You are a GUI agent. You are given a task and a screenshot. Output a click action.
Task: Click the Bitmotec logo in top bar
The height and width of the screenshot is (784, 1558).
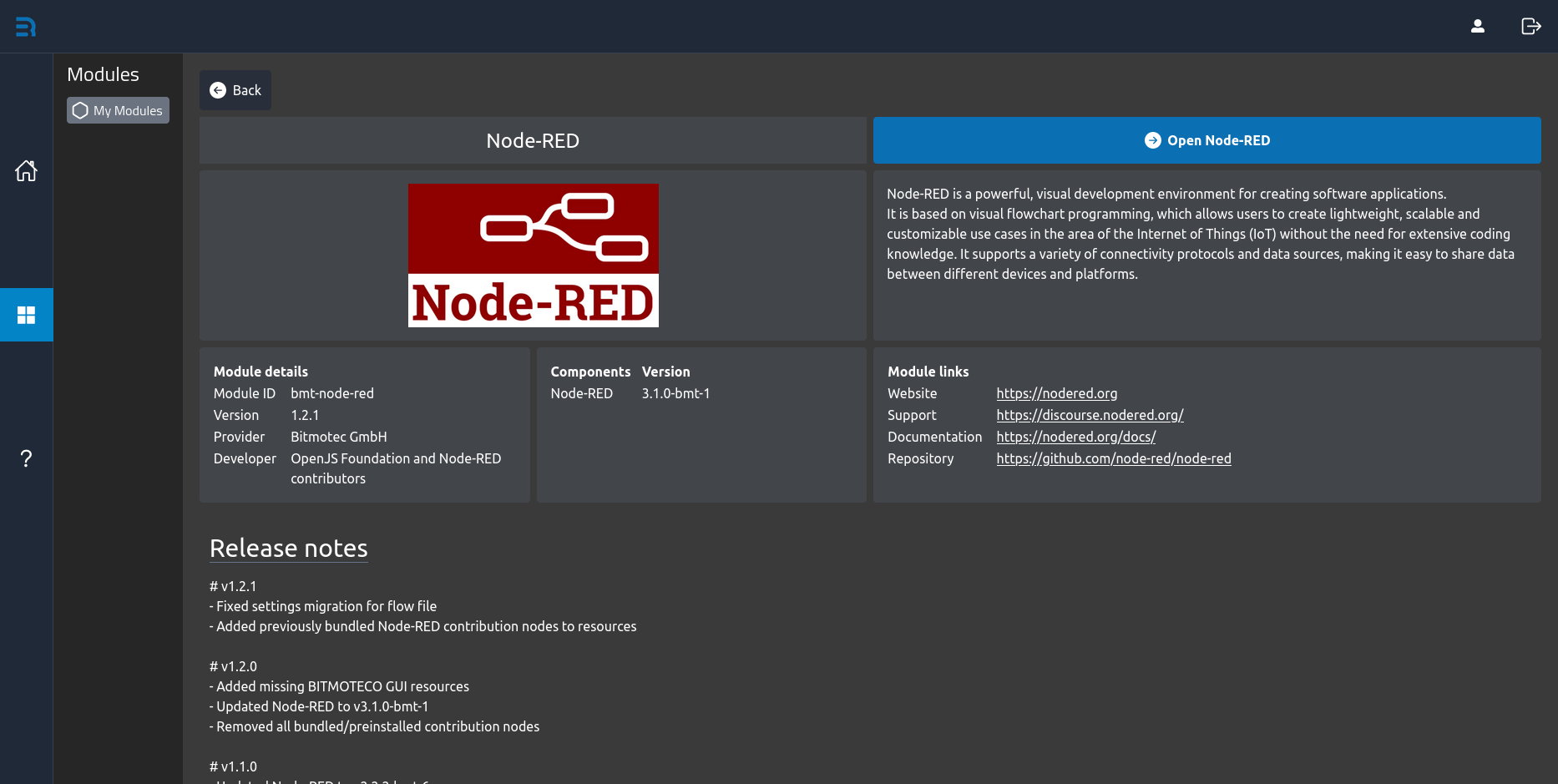point(26,27)
